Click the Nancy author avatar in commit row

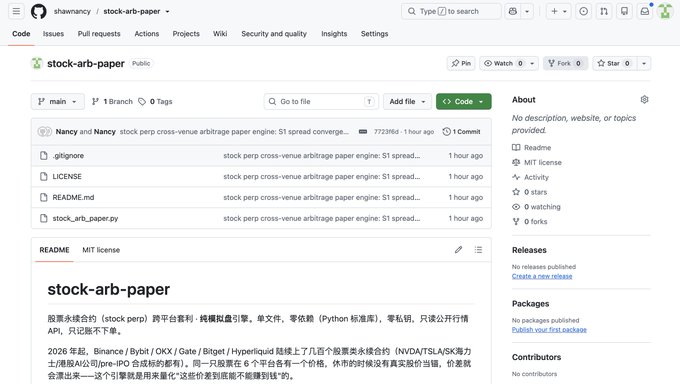pyautogui.click(x=44, y=131)
